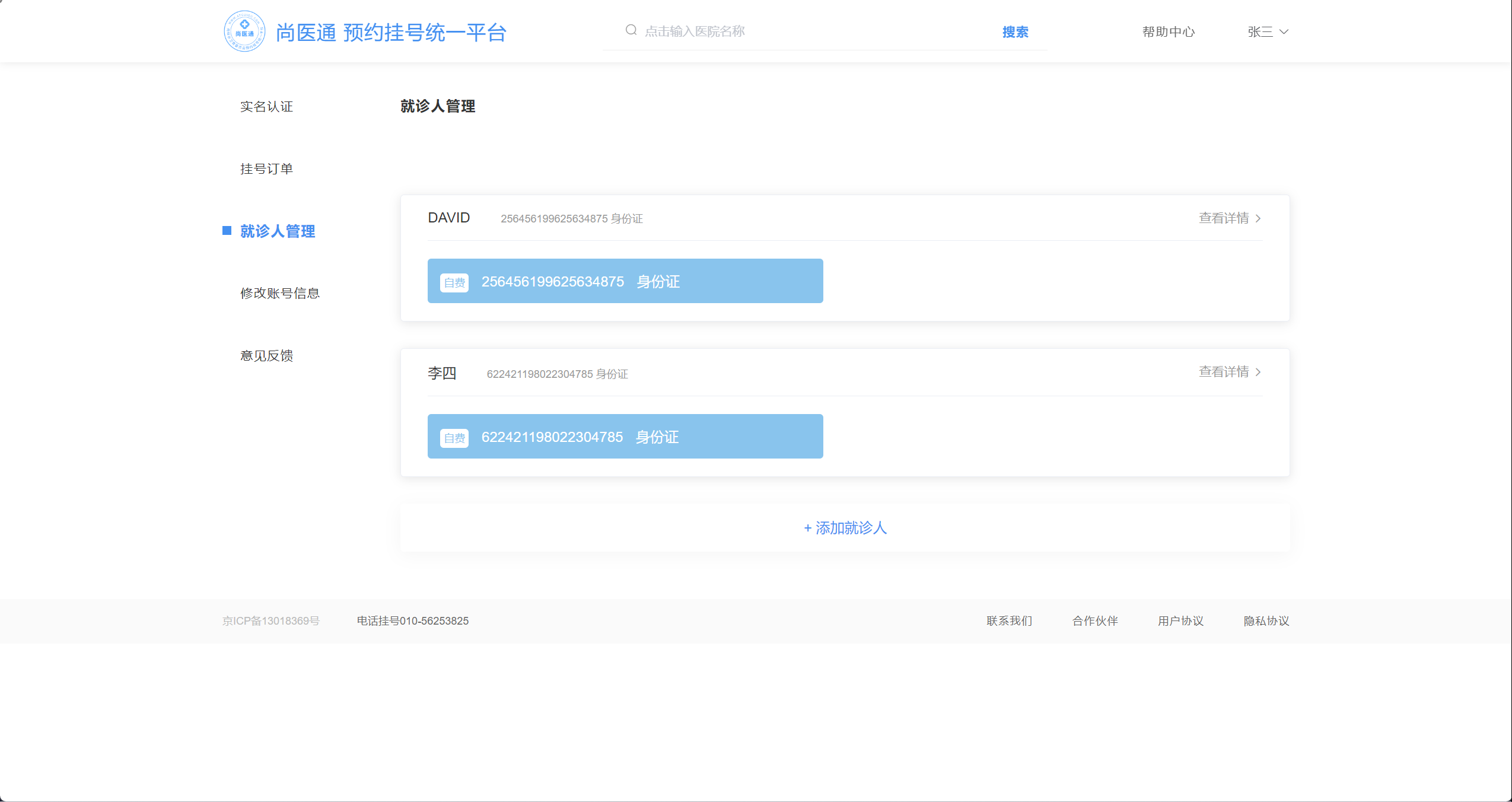
Task: Click the patient name DAVID
Action: click(449, 218)
